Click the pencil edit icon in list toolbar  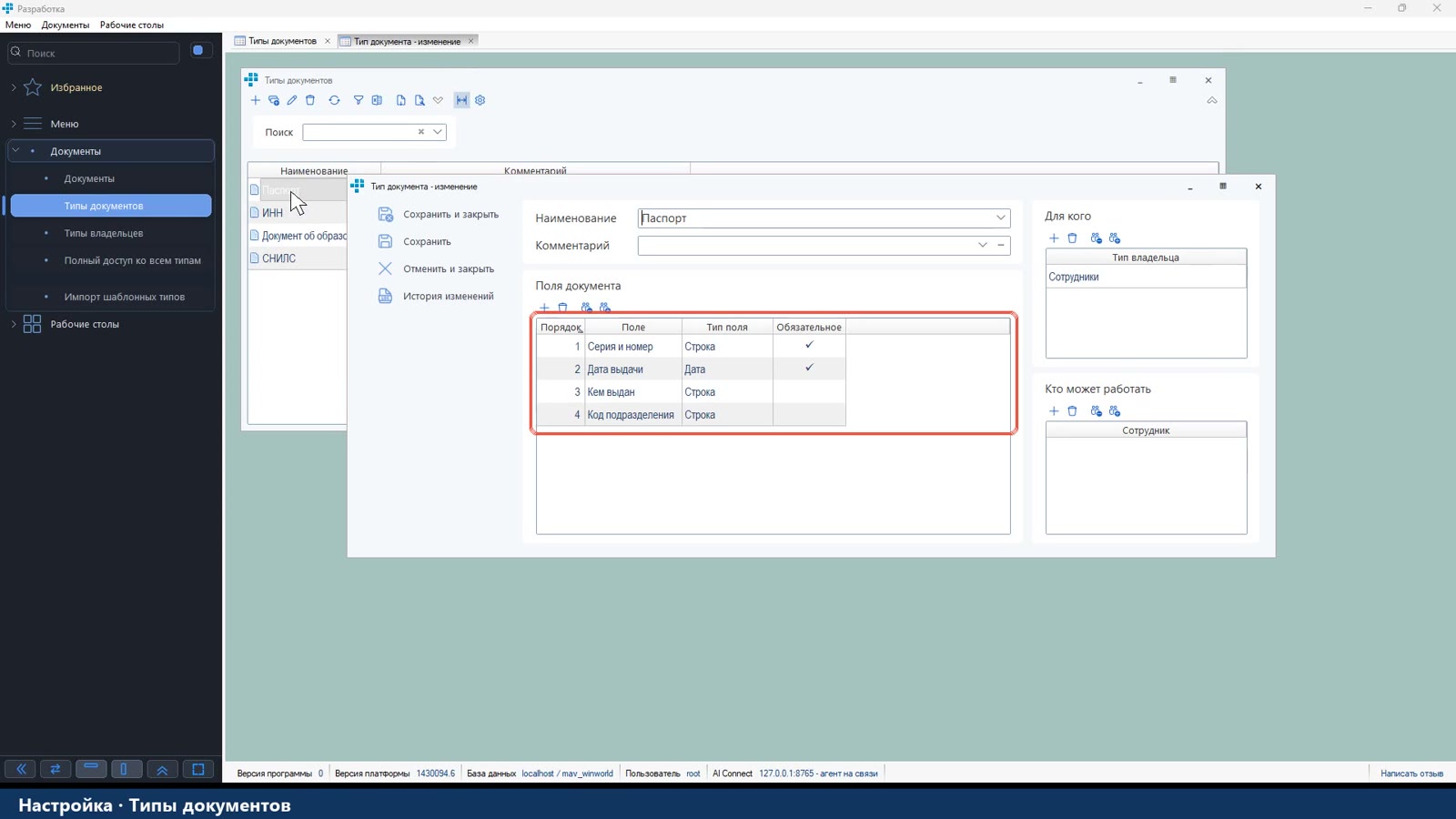tap(292, 100)
